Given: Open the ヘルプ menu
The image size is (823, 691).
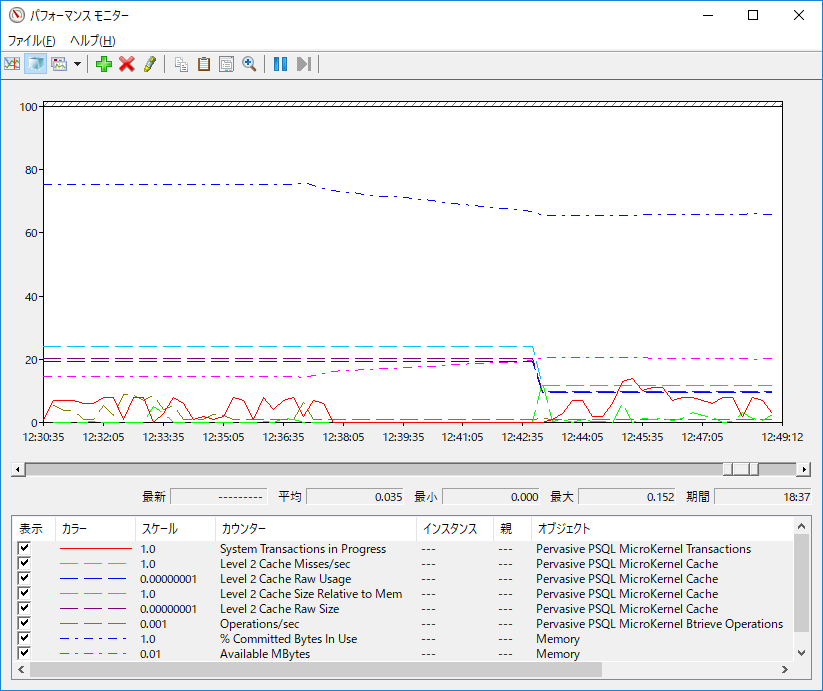Looking at the screenshot, I should (x=92, y=41).
